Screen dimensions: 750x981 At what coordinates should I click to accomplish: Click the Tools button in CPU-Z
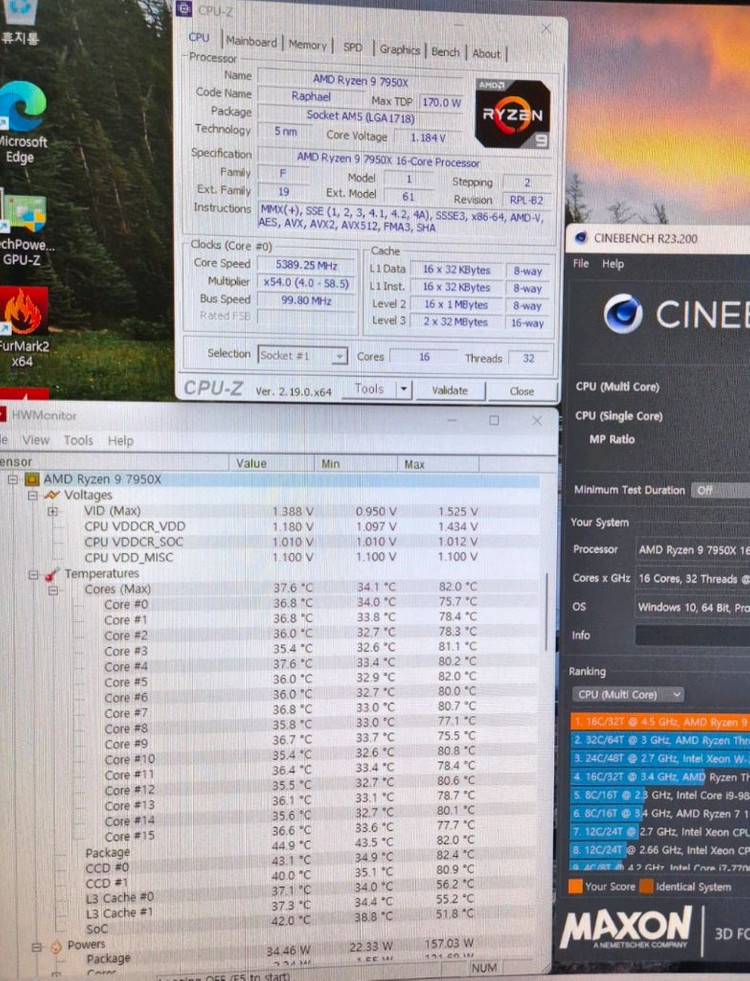pyautogui.click(x=369, y=389)
